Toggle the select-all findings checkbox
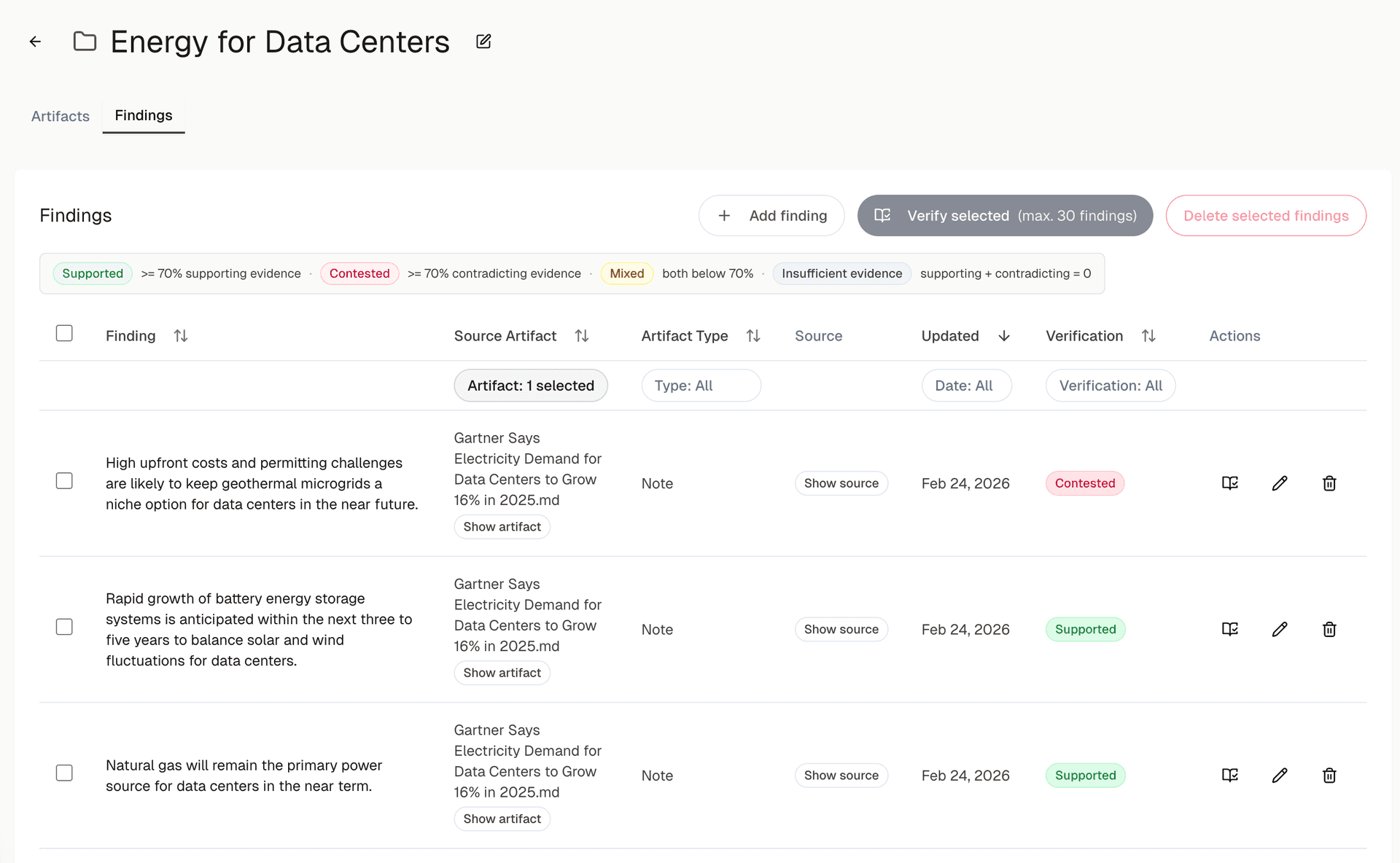 pyautogui.click(x=64, y=333)
